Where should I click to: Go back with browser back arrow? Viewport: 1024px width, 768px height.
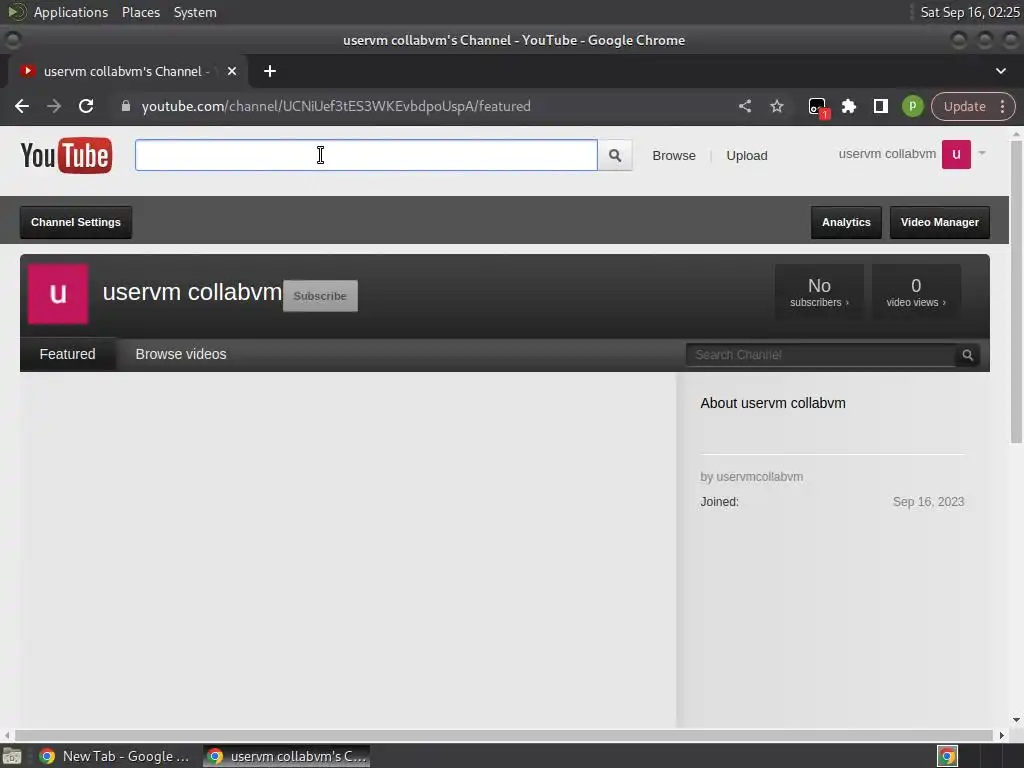[22, 106]
